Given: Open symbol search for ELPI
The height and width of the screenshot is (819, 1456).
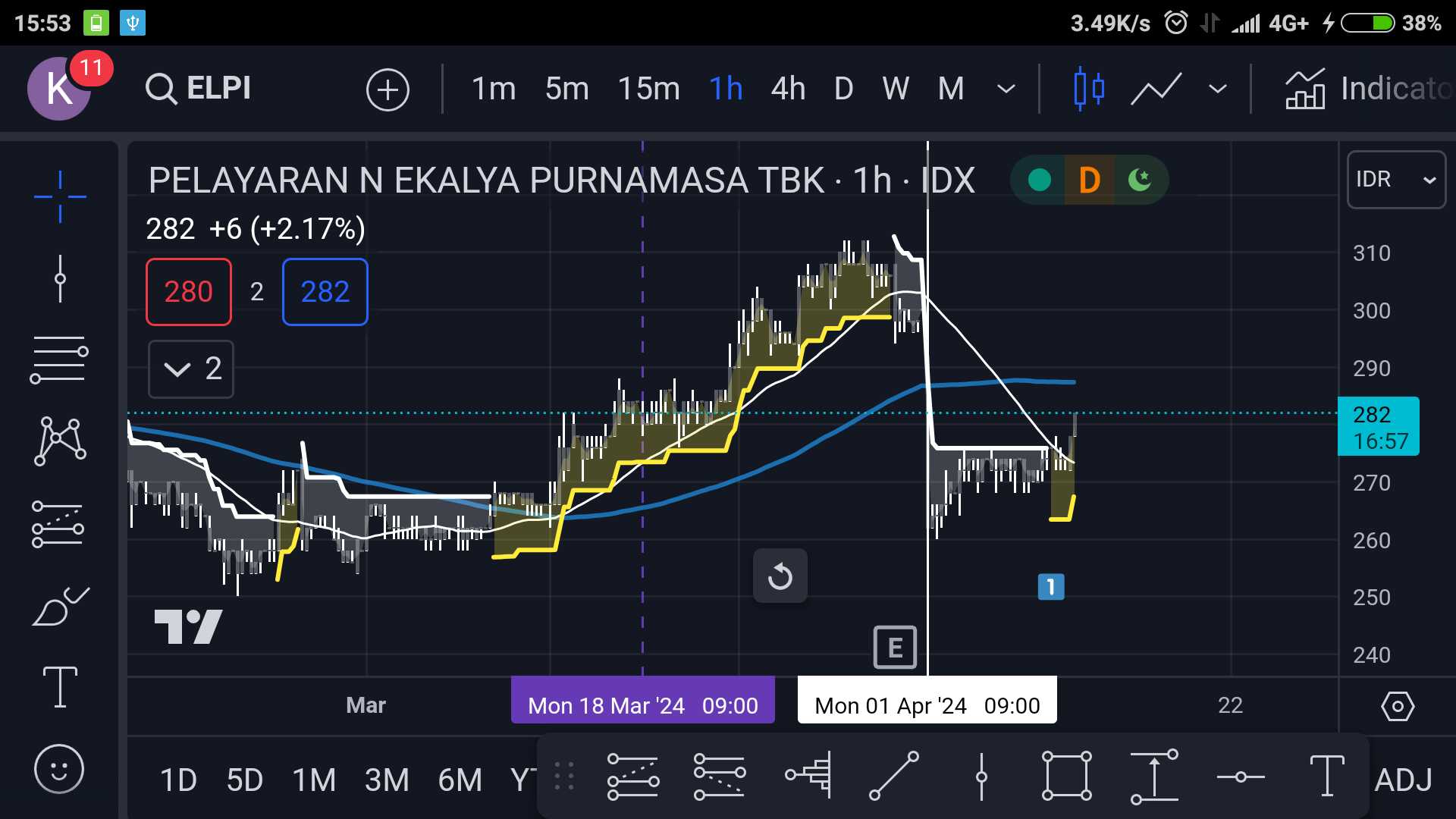Looking at the screenshot, I should click(x=197, y=88).
